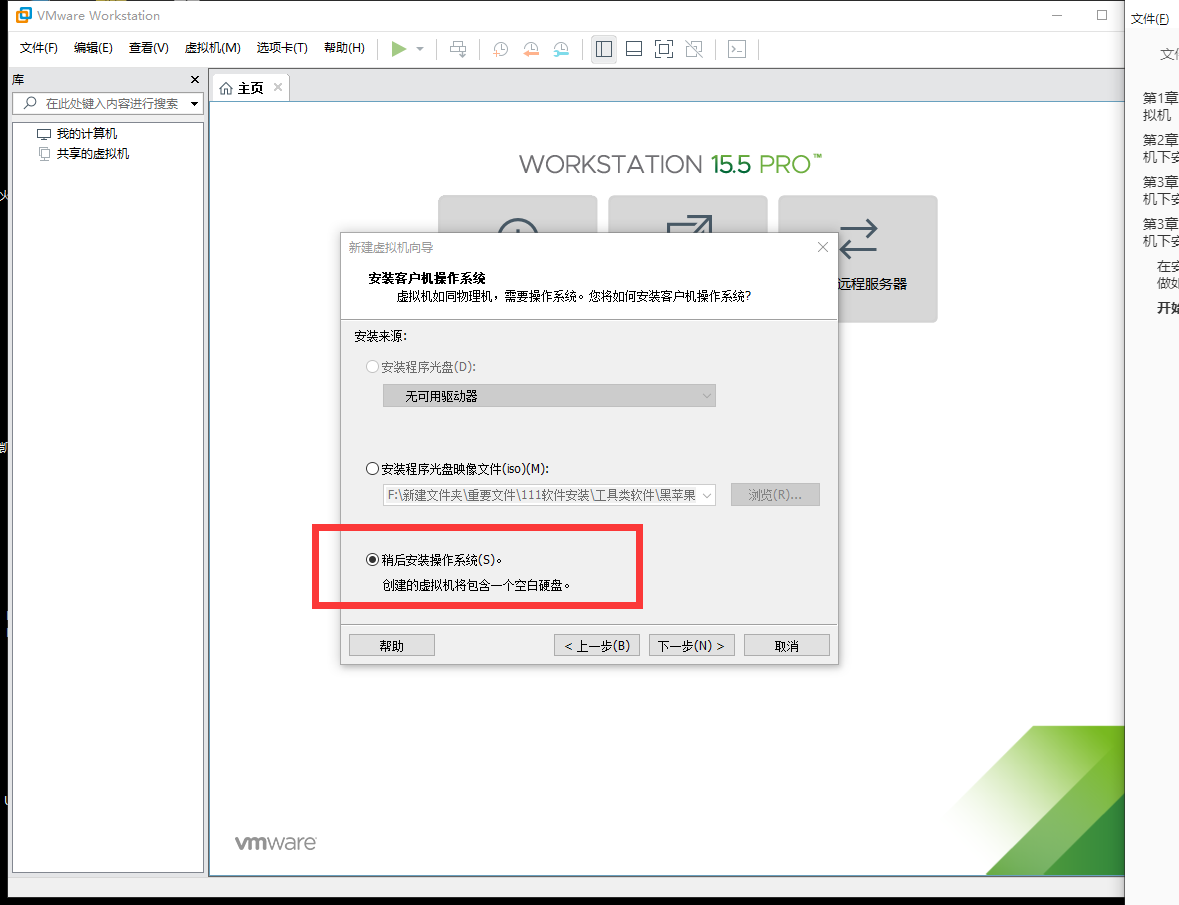This screenshot has height=905, width=1179.
Task: Click the Unity mode toolbar icon
Action: [x=694, y=49]
